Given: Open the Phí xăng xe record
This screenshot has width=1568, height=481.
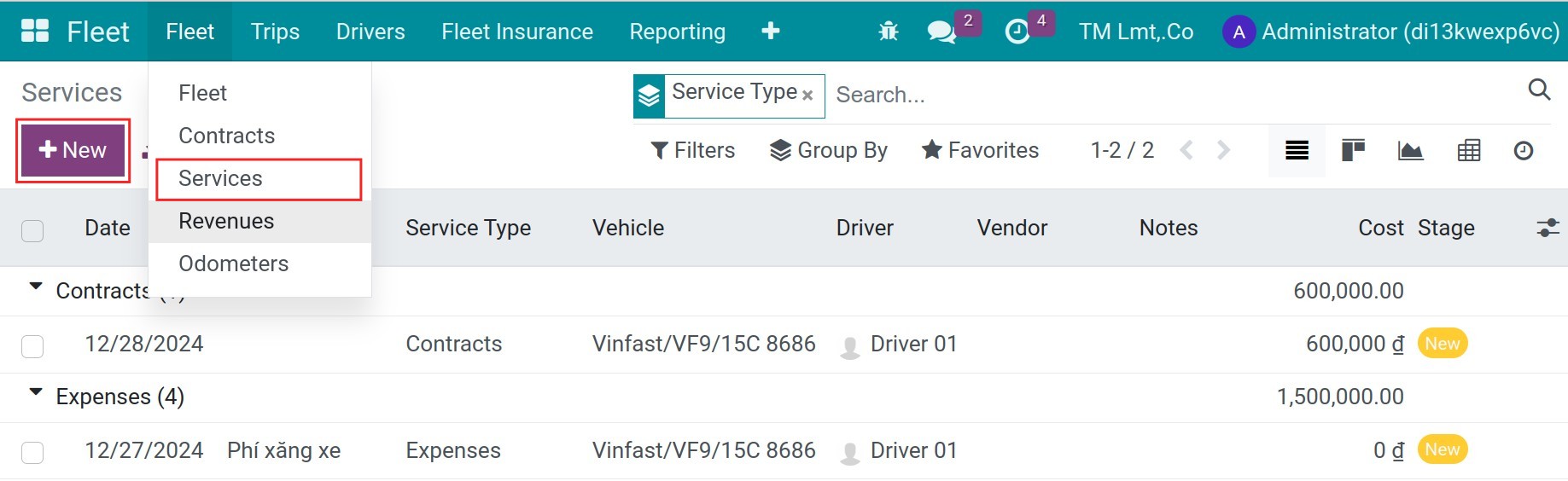Looking at the screenshot, I should pos(283,450).
